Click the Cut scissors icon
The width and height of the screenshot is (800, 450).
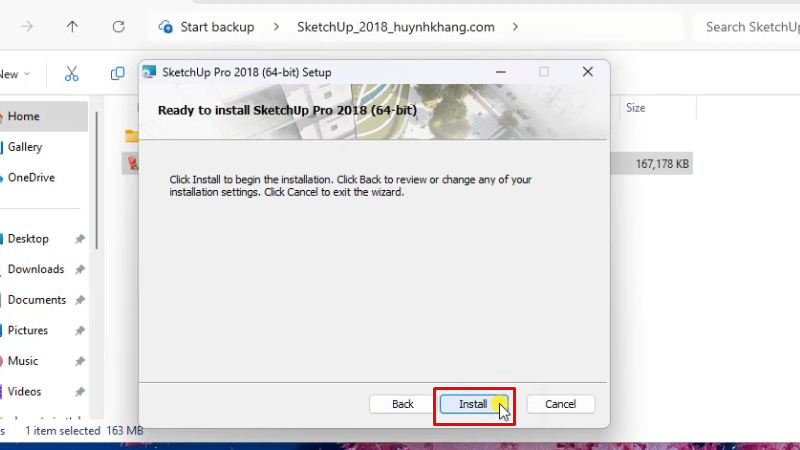71,73
